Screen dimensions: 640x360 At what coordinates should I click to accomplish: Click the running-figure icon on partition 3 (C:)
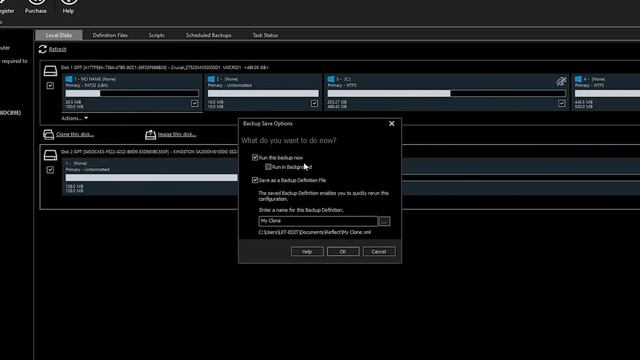click(561, 81)
